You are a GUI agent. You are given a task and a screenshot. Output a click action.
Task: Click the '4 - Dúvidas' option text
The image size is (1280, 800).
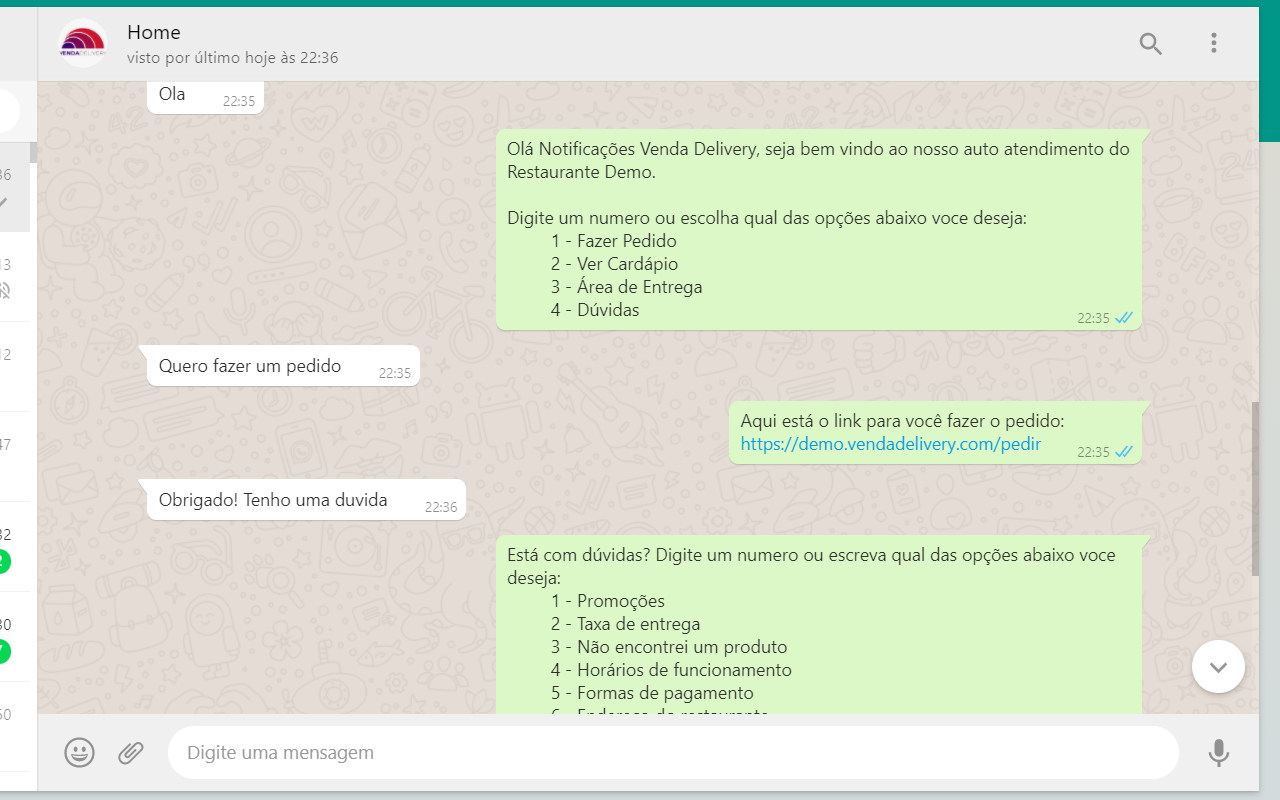pos(595,310)
